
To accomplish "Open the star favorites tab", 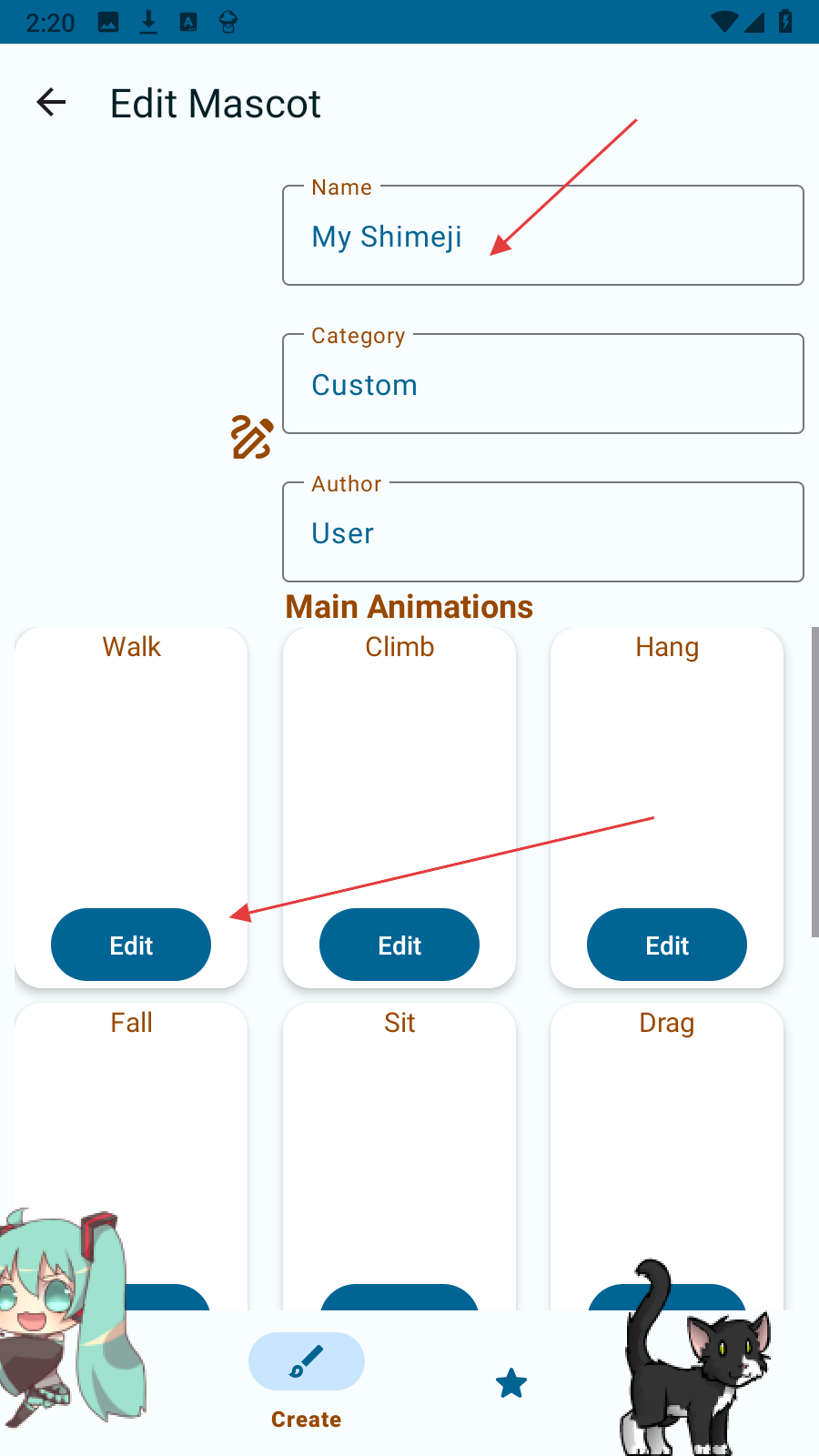I will click(x=511, y=1384).
